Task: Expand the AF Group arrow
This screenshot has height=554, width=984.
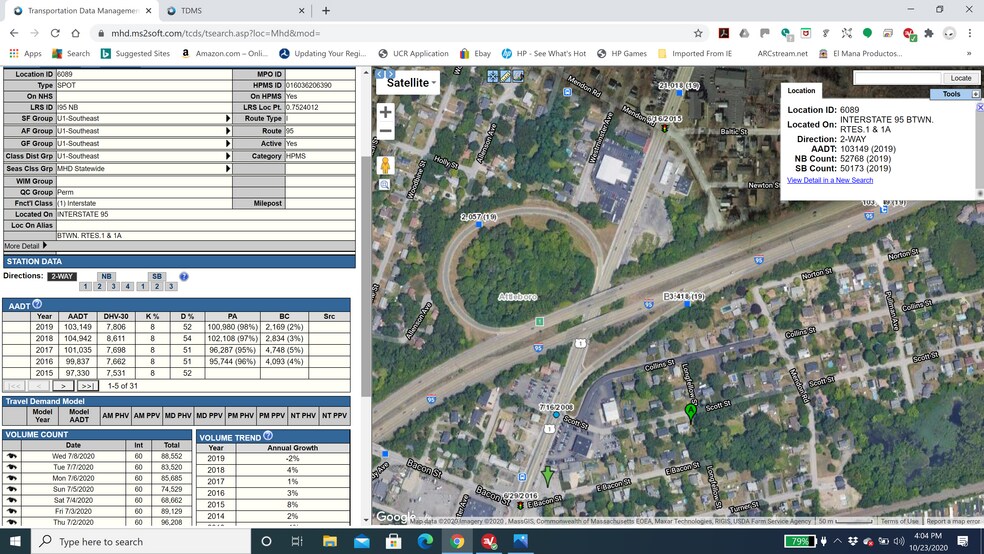Action: [228, 131]
